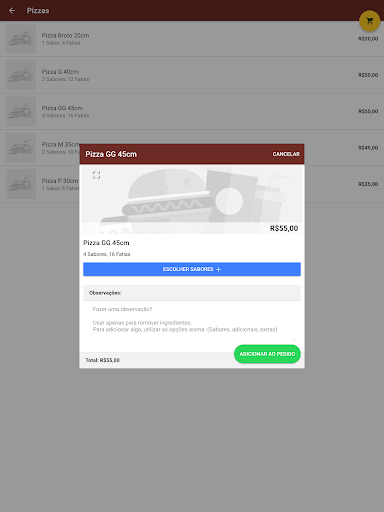Image resolution: width=384 pixels, height=512 pixels.
Task: Click the fullscreen expand icon on the dialog image
Action: click(x=96, y=175)
